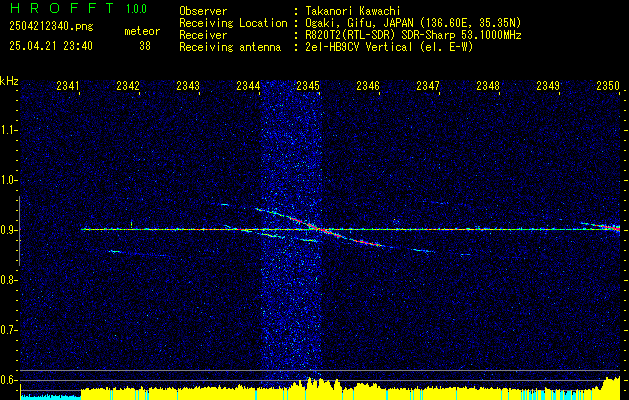Screen dimensions: 629x400
Task: Click time marker 2341
Action: 68,85
